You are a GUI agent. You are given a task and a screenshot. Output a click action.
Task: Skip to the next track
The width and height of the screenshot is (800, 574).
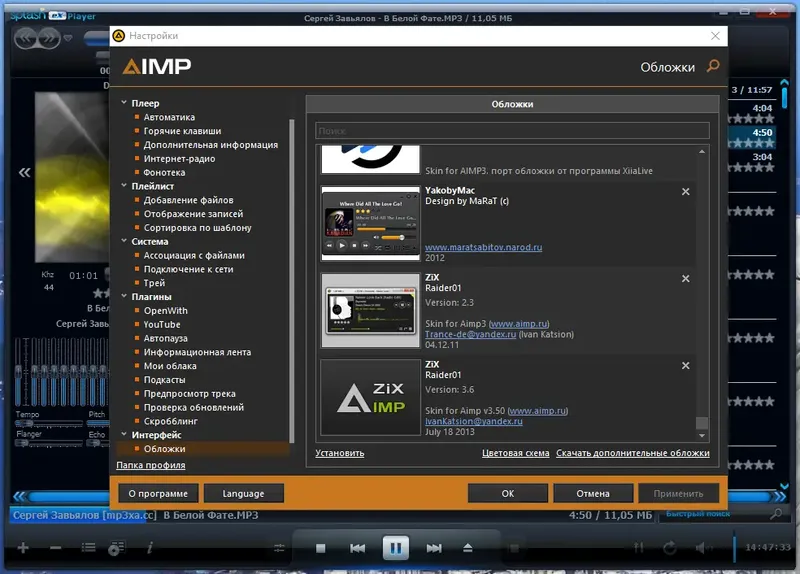coord(434,548)
